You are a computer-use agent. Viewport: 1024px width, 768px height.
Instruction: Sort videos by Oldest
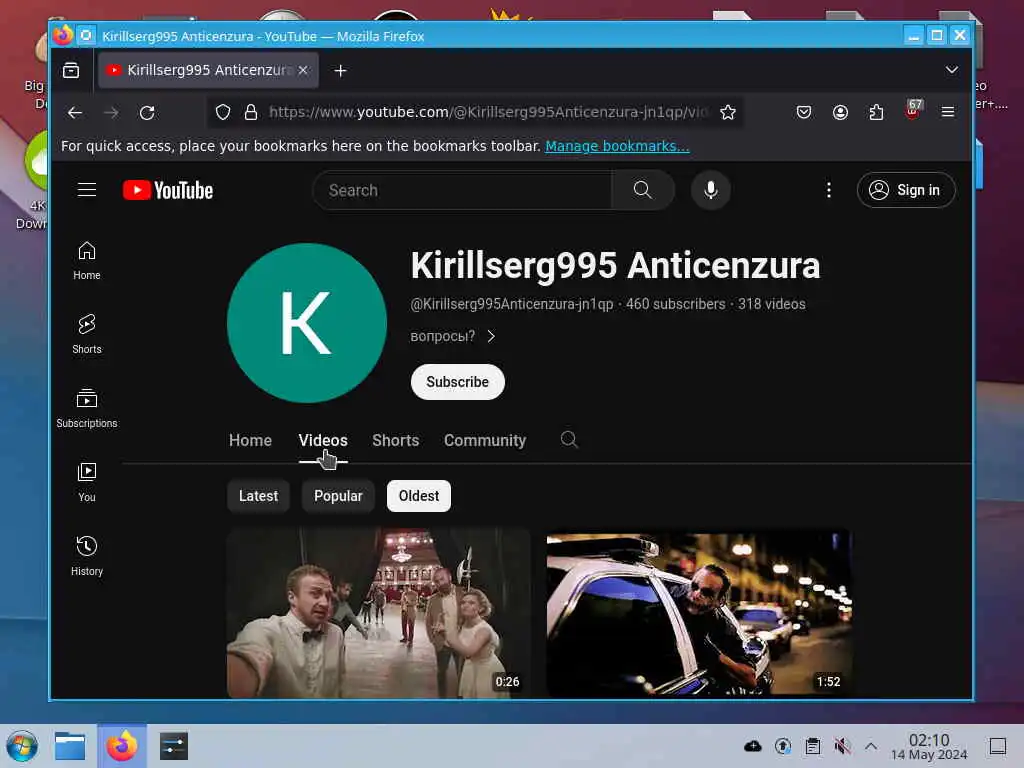419,496
